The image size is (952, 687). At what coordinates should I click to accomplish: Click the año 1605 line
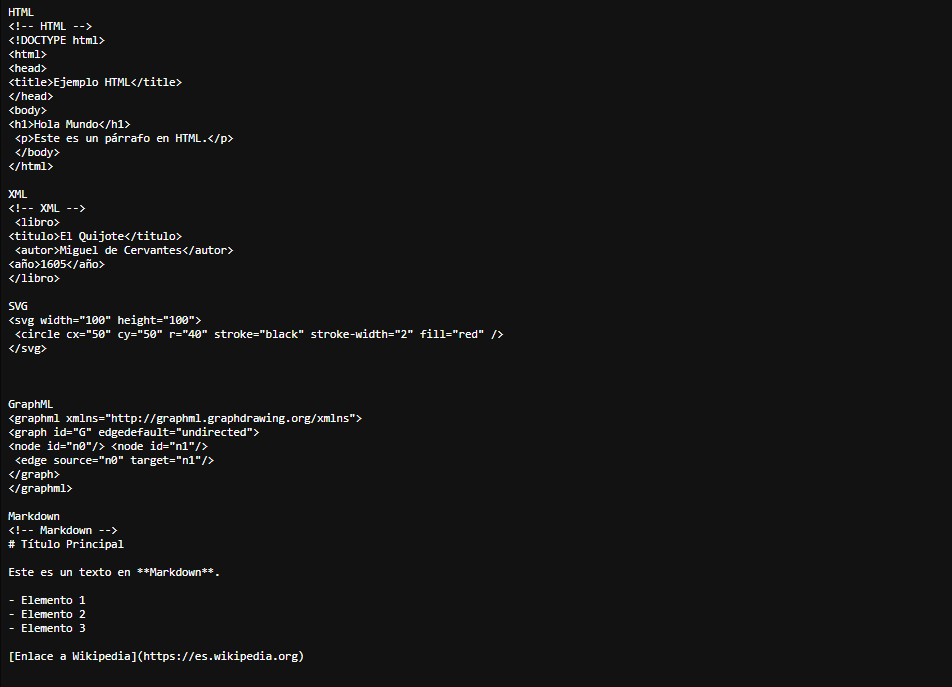56,264
